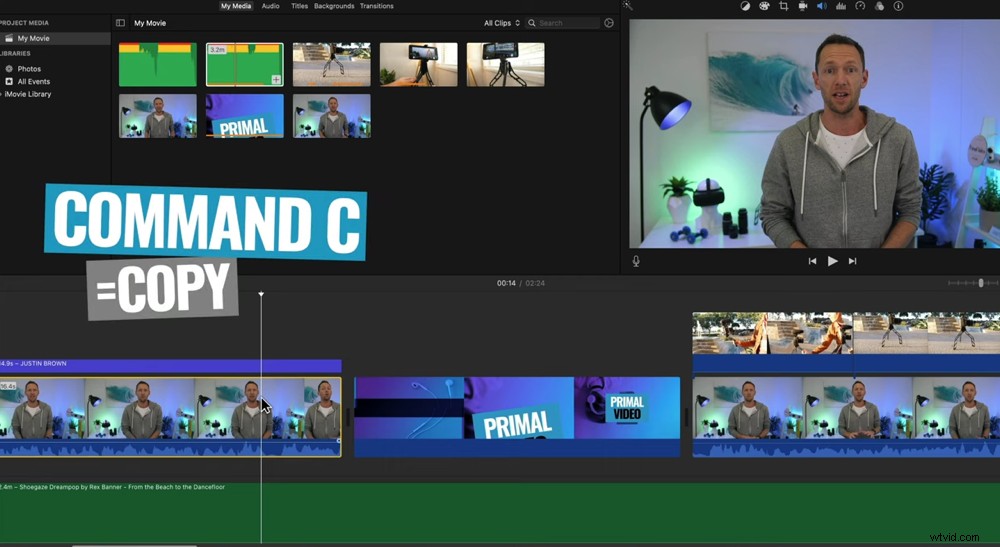Select the Shoegaze Dreampop music track

click(x=500, y=513)
